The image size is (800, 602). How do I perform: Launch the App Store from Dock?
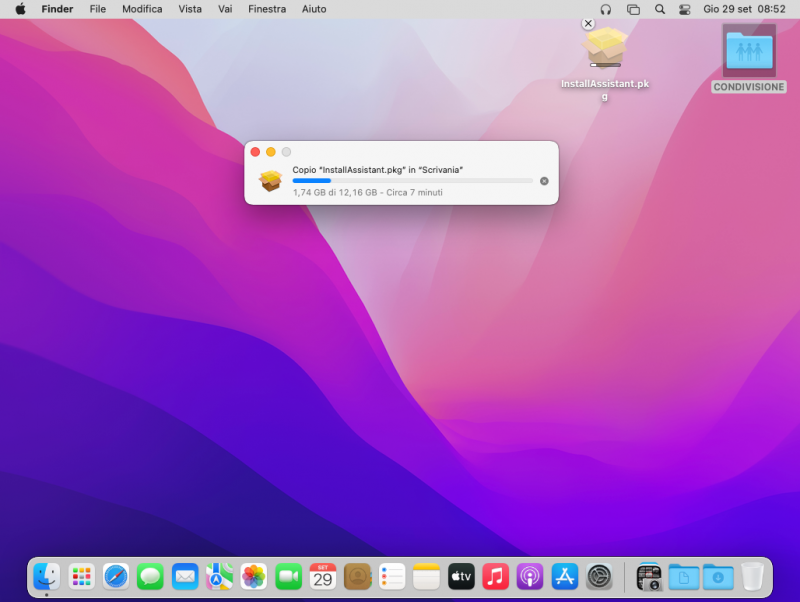565,577
